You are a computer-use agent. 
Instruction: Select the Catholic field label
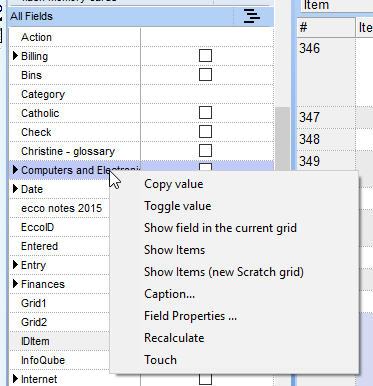coord(40,113)
